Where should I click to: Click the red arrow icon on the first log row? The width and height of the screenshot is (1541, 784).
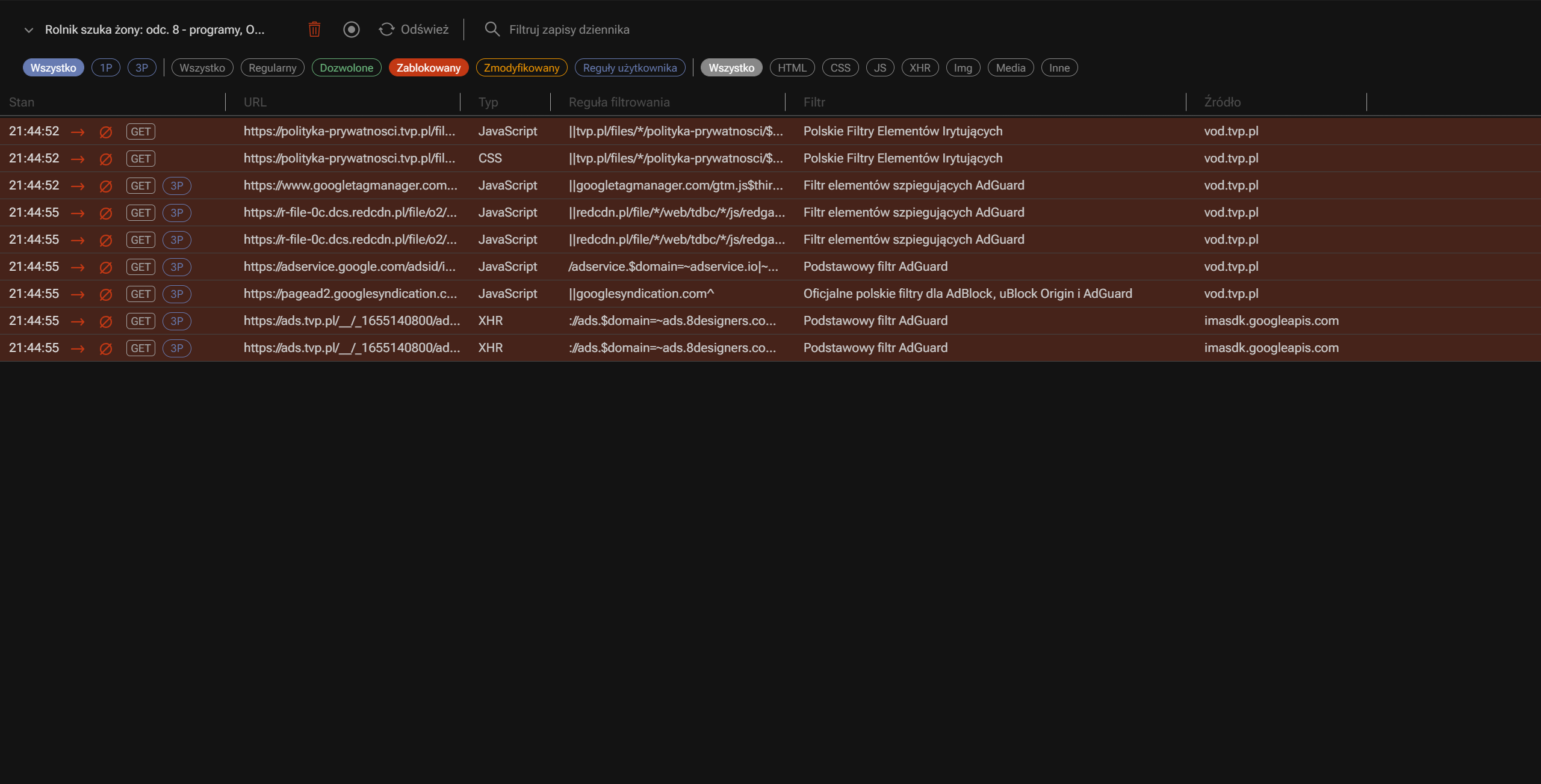tap(78, 131)
